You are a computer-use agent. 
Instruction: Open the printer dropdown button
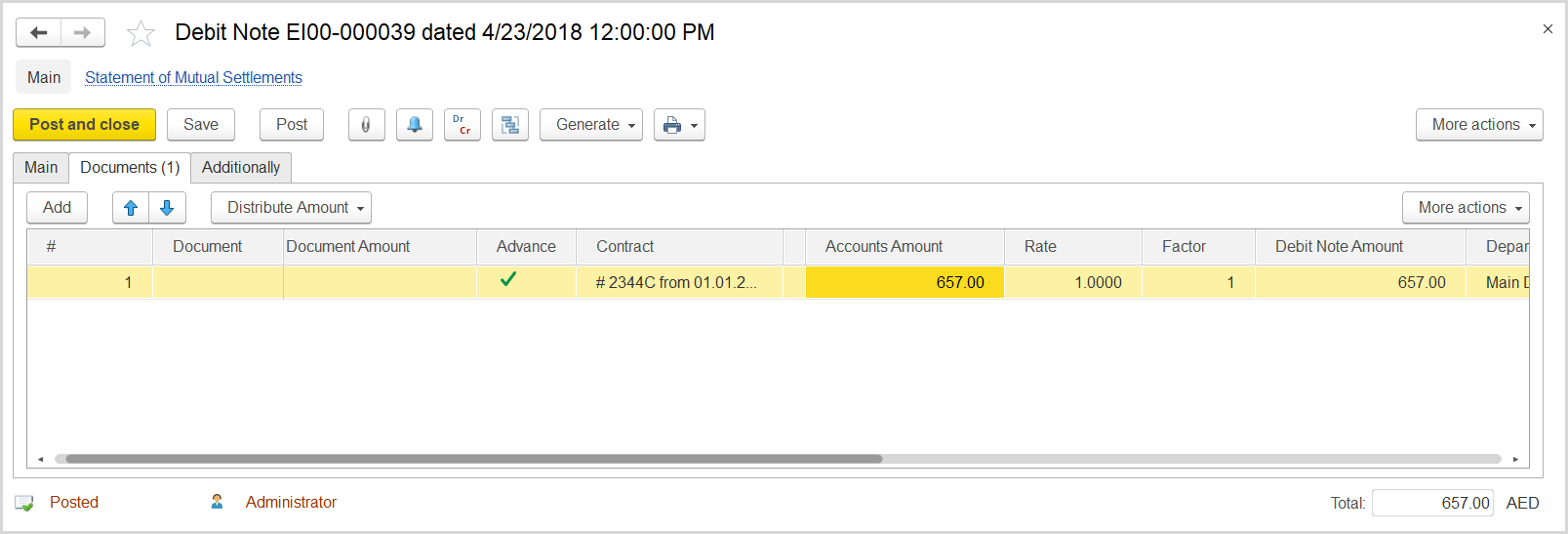(x=679, y=125)
